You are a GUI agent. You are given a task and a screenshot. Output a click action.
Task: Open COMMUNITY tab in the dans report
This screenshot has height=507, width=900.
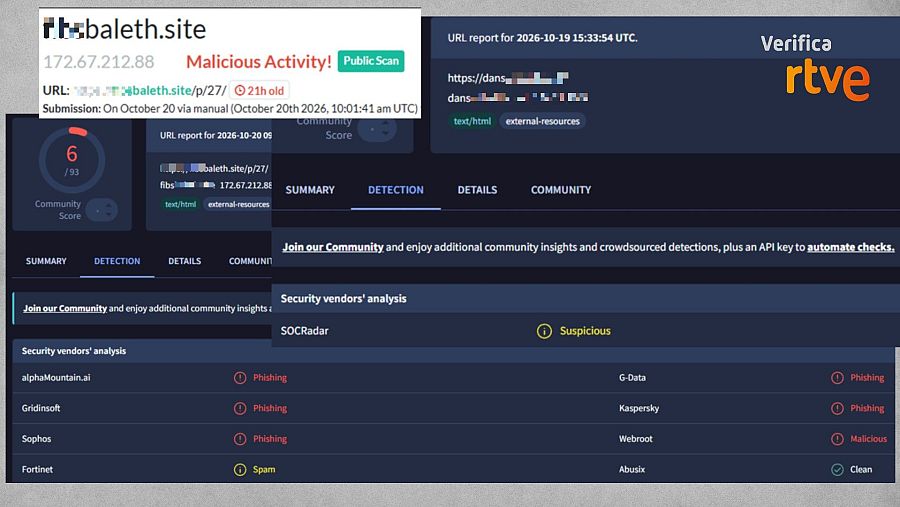[x=561, y=190]
